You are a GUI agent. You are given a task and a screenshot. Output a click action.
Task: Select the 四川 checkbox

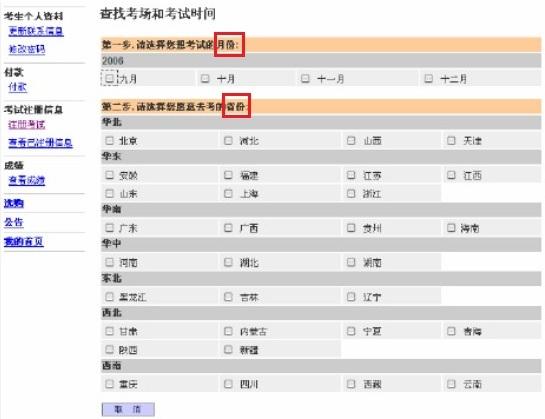coord(228,384)
